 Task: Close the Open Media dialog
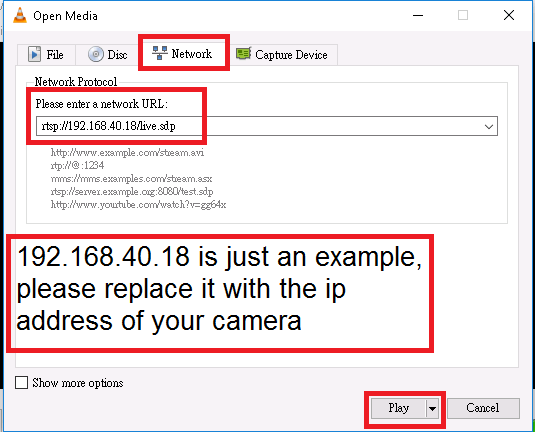pyautogui.click(x=508, y=15)
